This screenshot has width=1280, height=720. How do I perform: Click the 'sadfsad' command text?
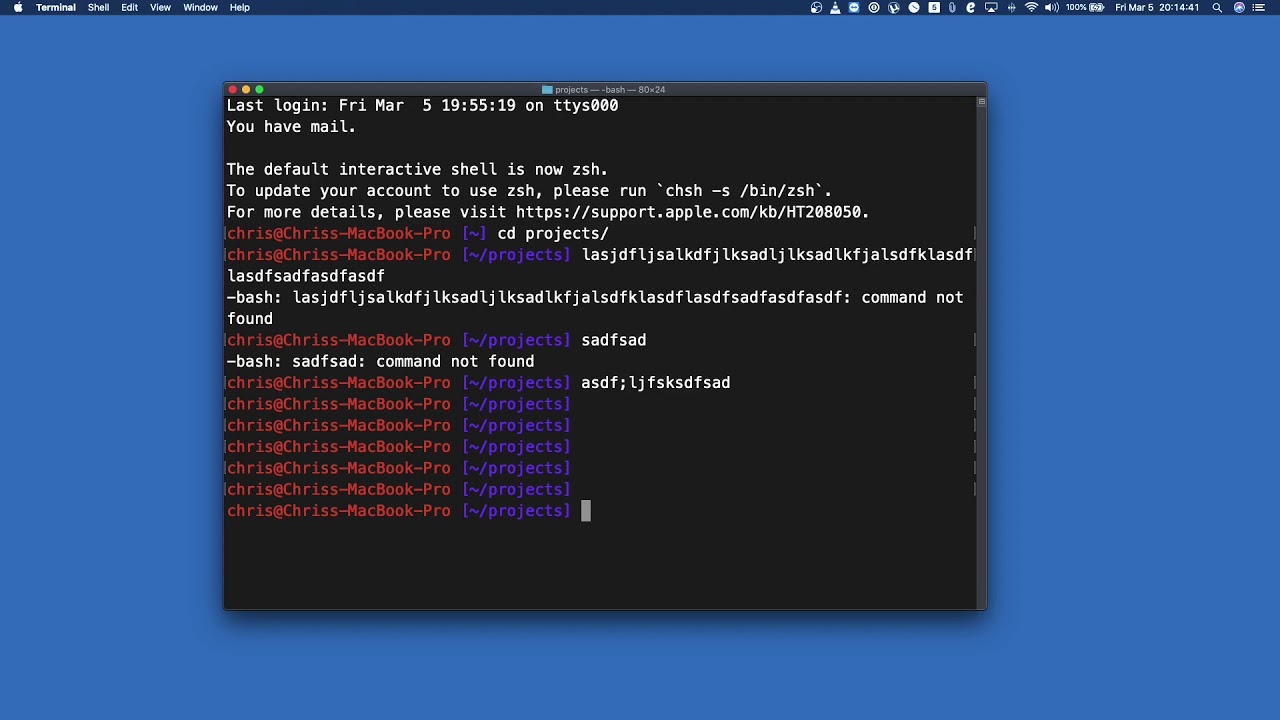pyautogui.click(x=613, y=340)
